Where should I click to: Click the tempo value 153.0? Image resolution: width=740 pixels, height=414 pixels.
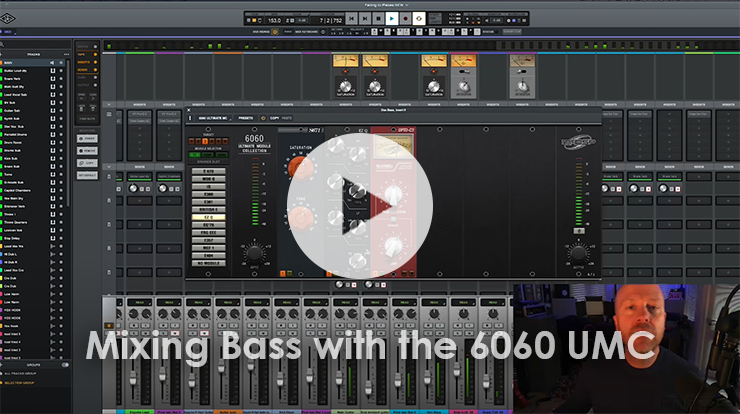tap(274, 20)
